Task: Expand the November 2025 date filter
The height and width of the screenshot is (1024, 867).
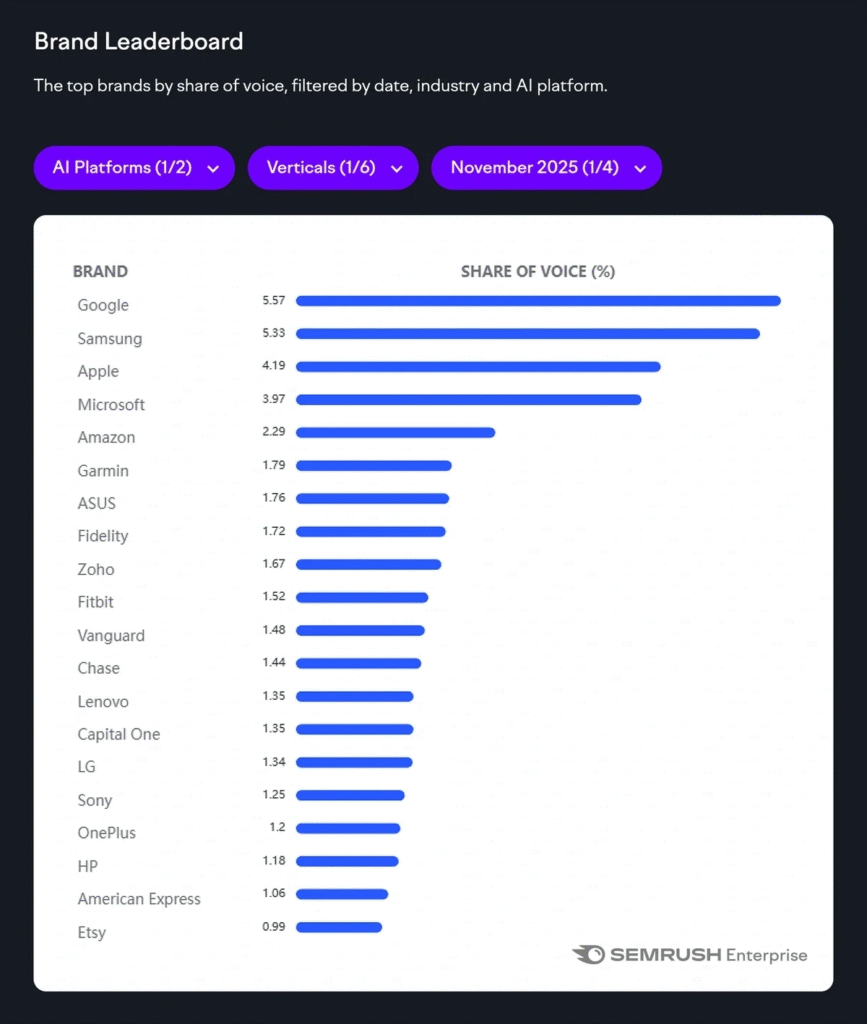Action: pos(546,168)
